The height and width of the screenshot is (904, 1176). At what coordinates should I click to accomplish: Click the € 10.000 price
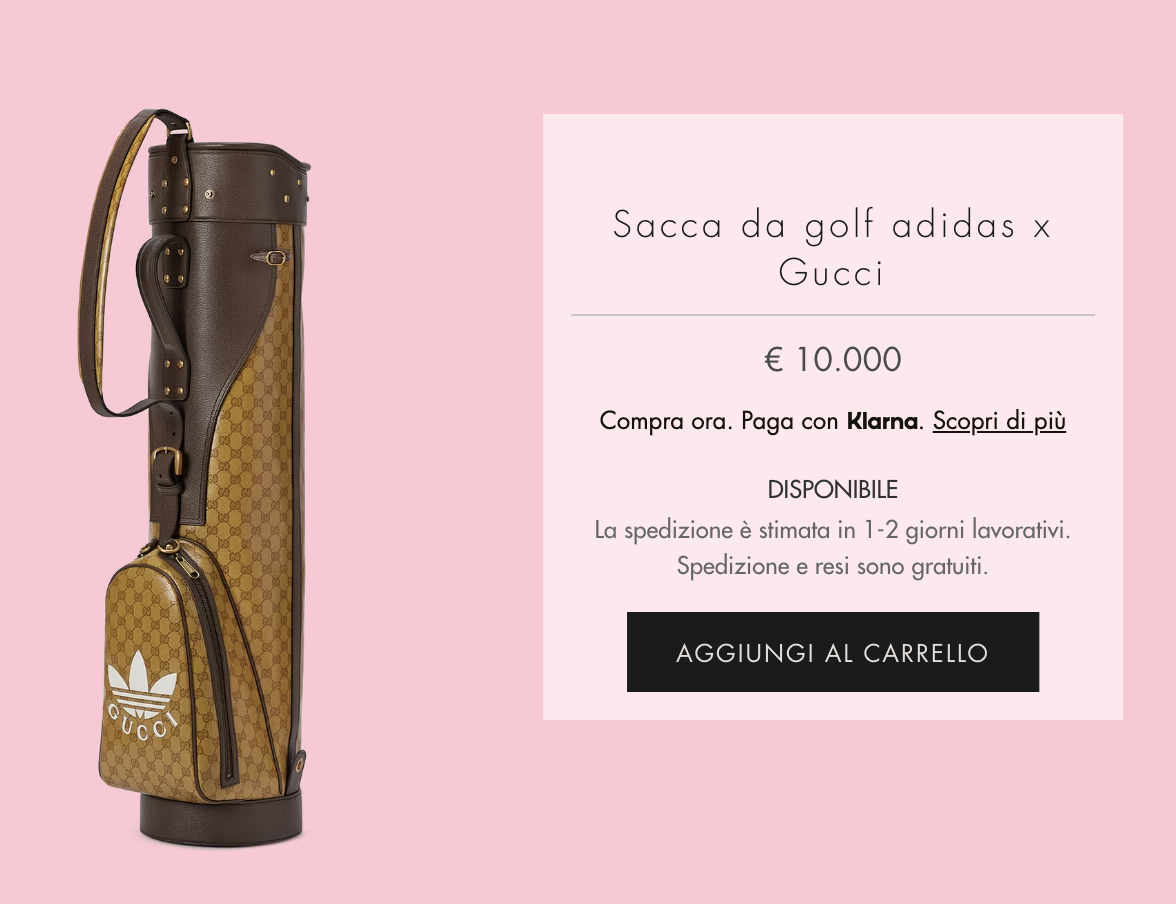tap(832, 359)
